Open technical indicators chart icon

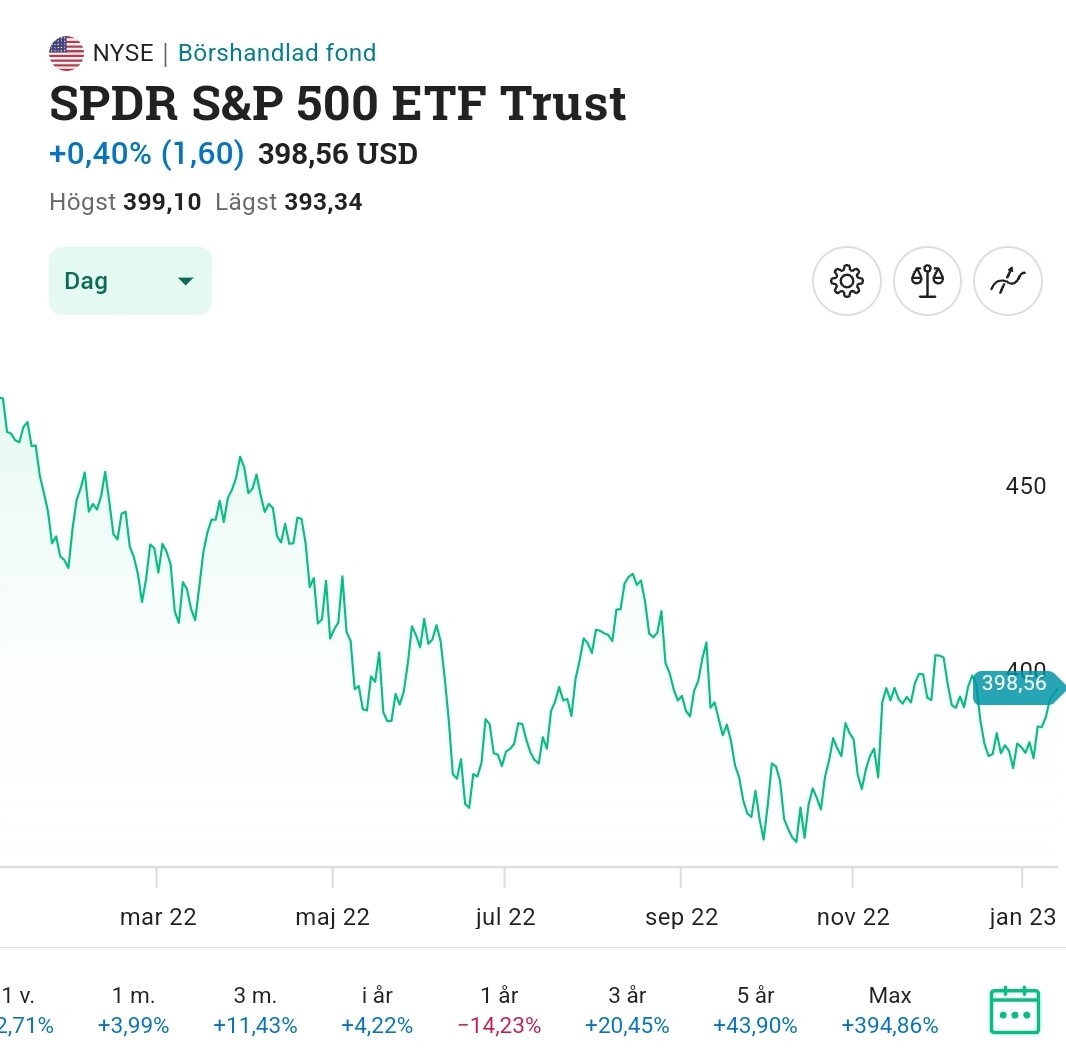click(1008, 281)
